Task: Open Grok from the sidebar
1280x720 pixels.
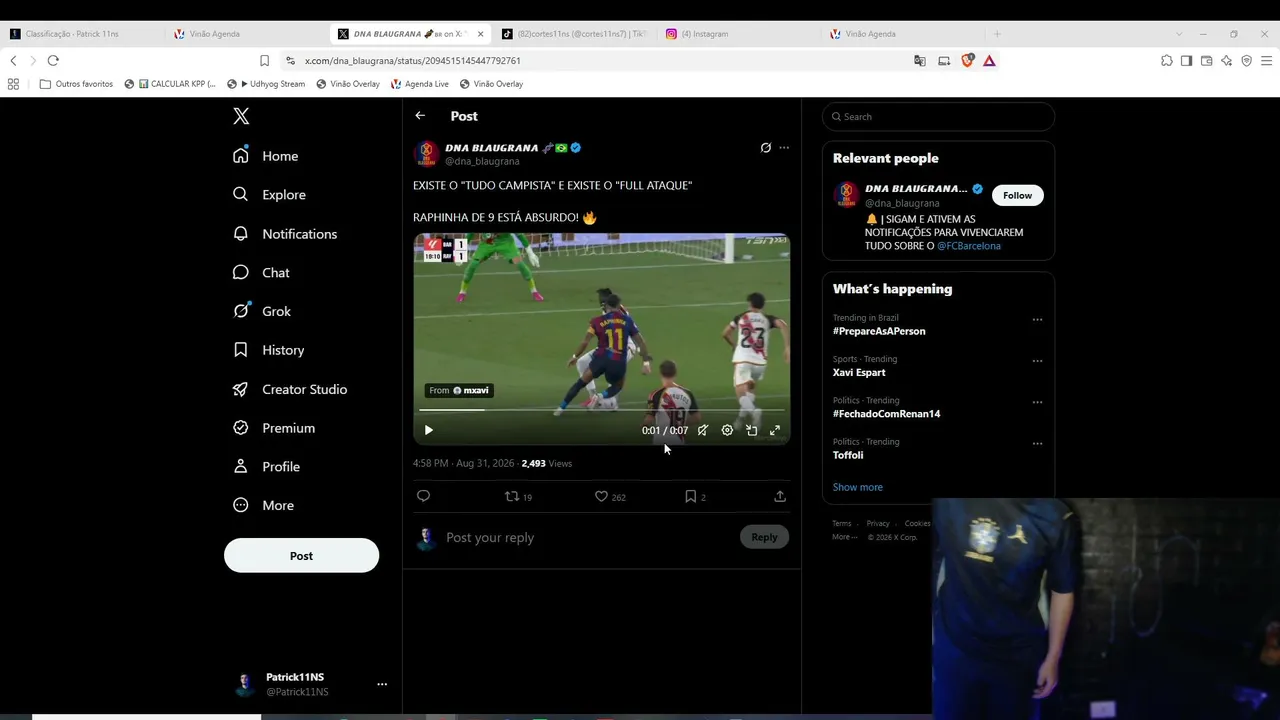Action: (x=262, y=311)
